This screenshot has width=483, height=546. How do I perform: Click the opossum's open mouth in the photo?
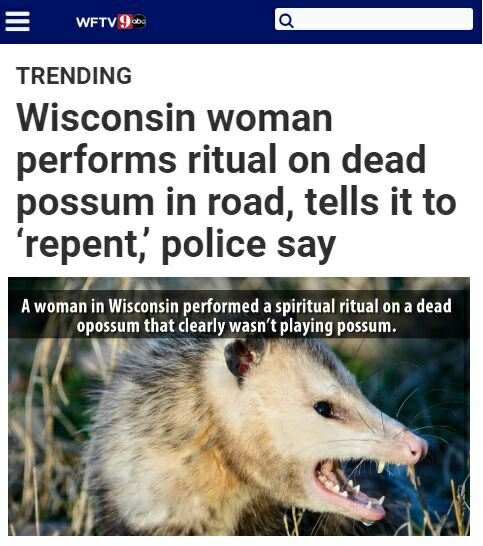pos(350,484)
